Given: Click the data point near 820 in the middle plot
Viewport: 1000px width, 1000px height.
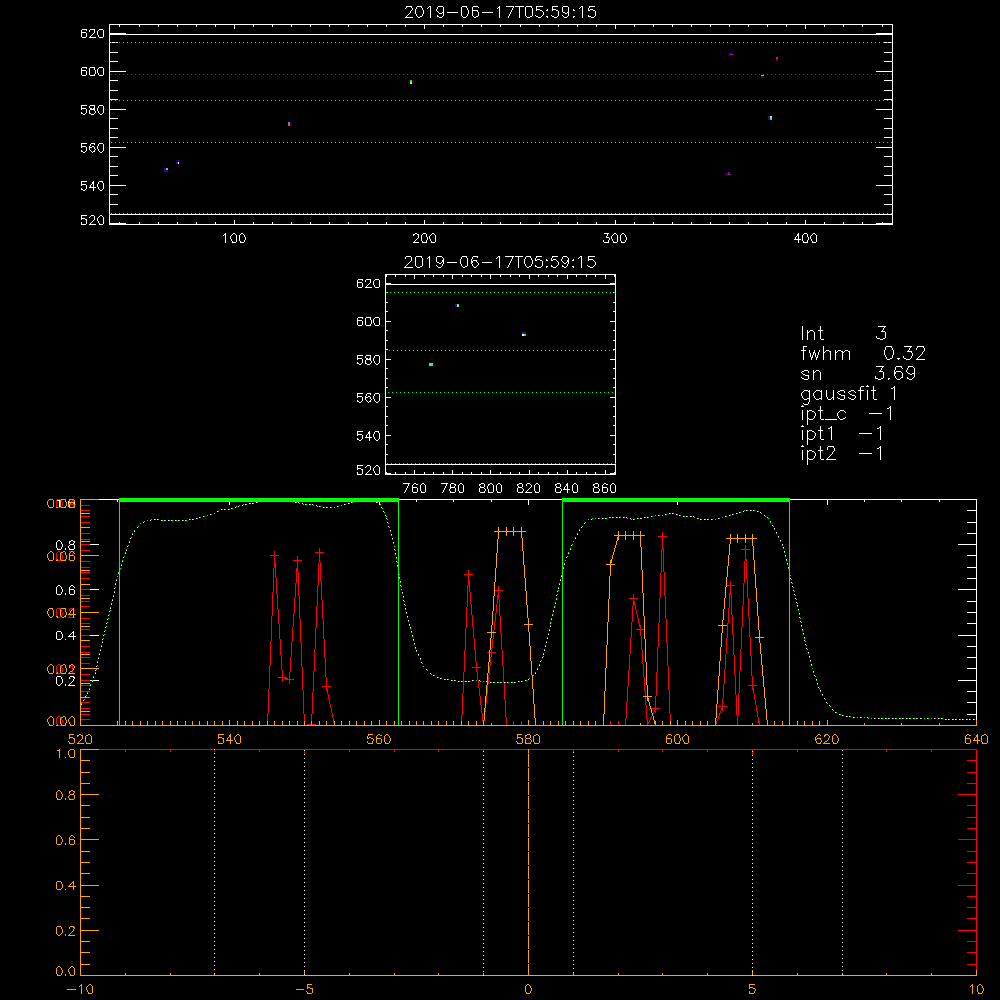Looking at the screenshot, I should [x=524, y=334].
